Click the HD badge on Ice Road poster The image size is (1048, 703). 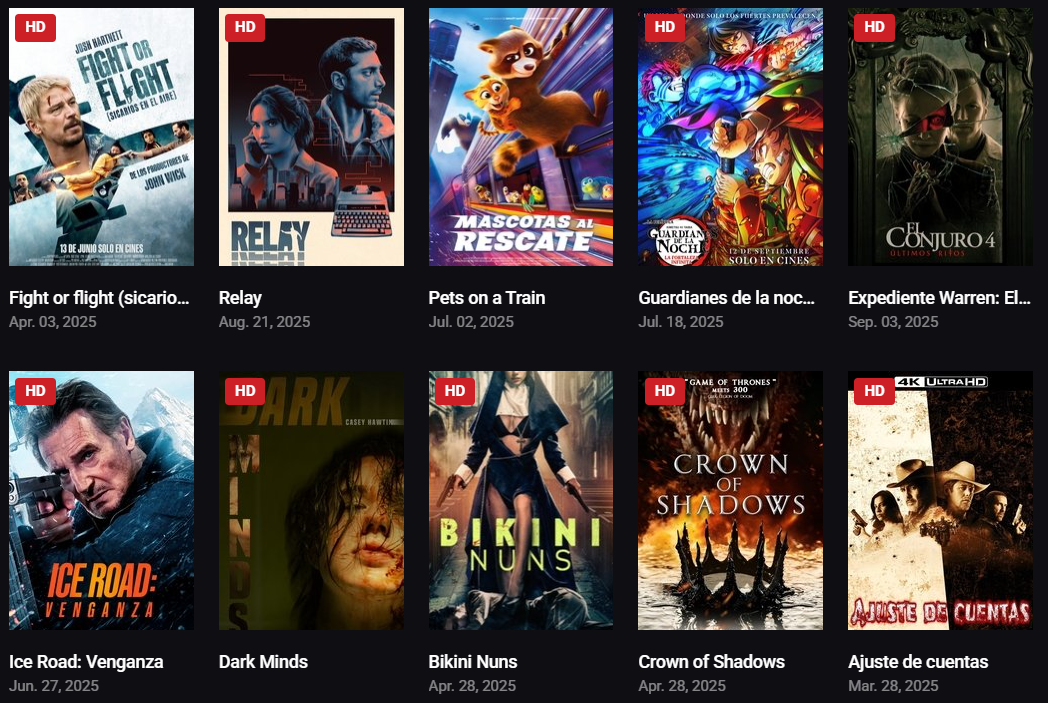(x=35, y=391)
